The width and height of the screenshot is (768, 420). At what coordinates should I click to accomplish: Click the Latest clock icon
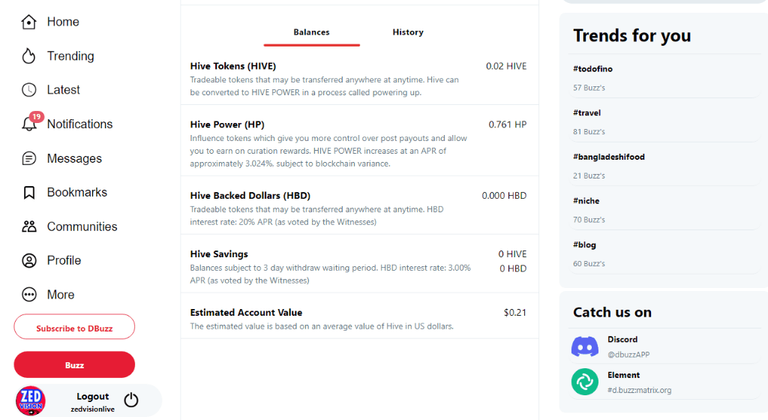click(x=29, y=90)
